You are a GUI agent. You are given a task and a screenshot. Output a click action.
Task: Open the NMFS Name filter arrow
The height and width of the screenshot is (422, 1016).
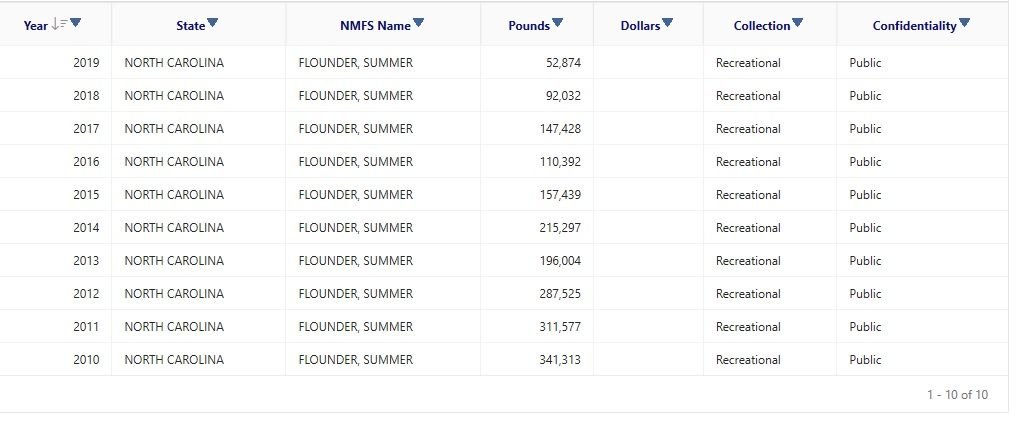tap(419, 23)
